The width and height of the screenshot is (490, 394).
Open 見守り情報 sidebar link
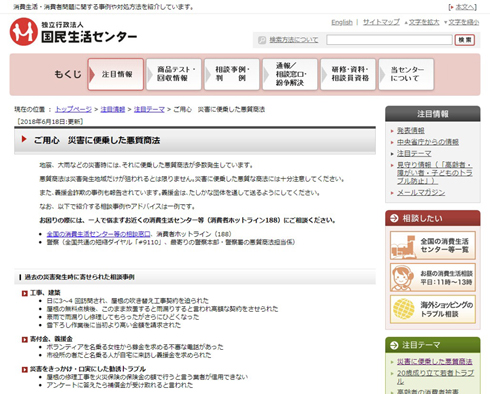pyautogui.click(x=435, y=173)
